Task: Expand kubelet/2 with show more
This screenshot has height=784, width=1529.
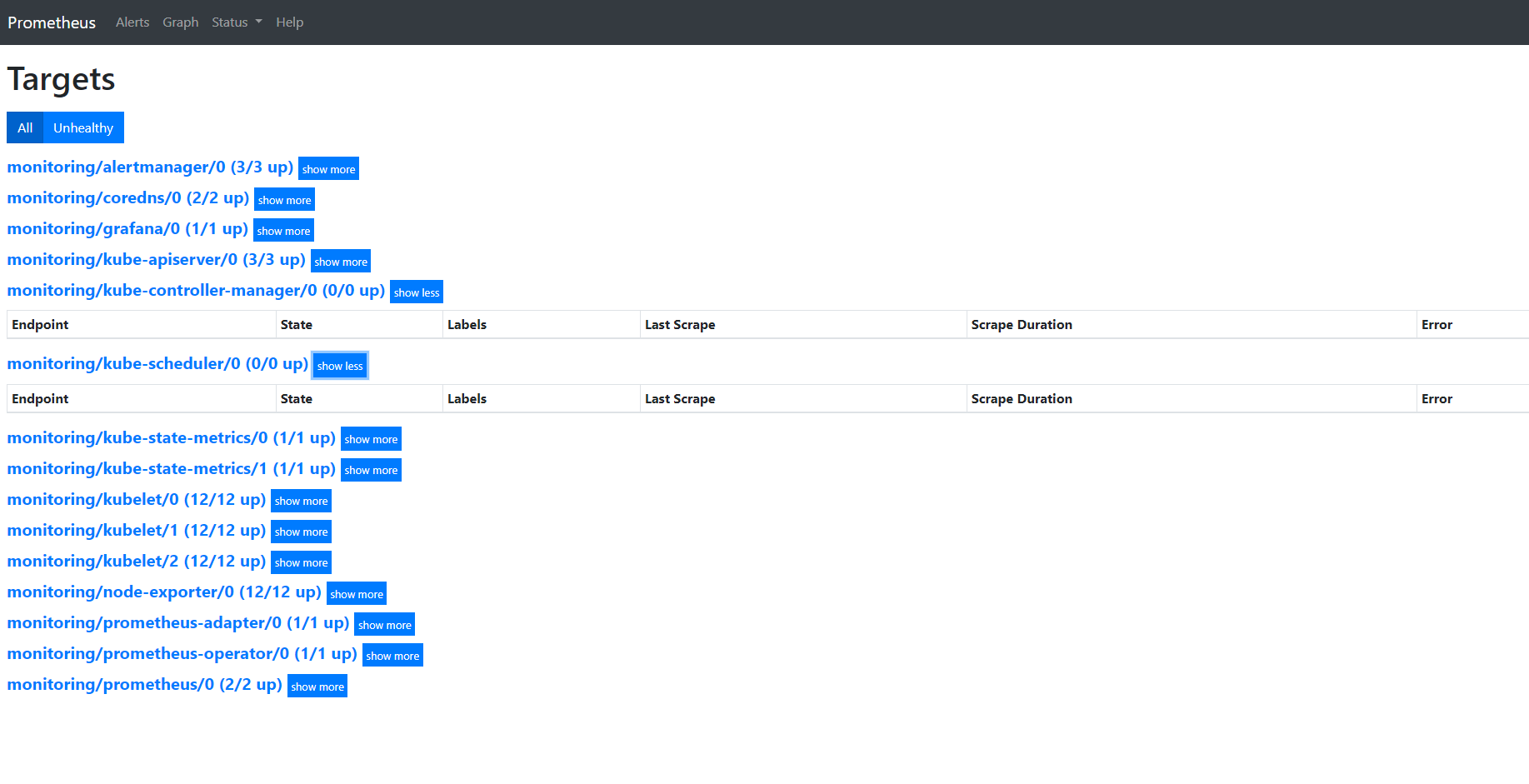Action: [x=301, y=562]
